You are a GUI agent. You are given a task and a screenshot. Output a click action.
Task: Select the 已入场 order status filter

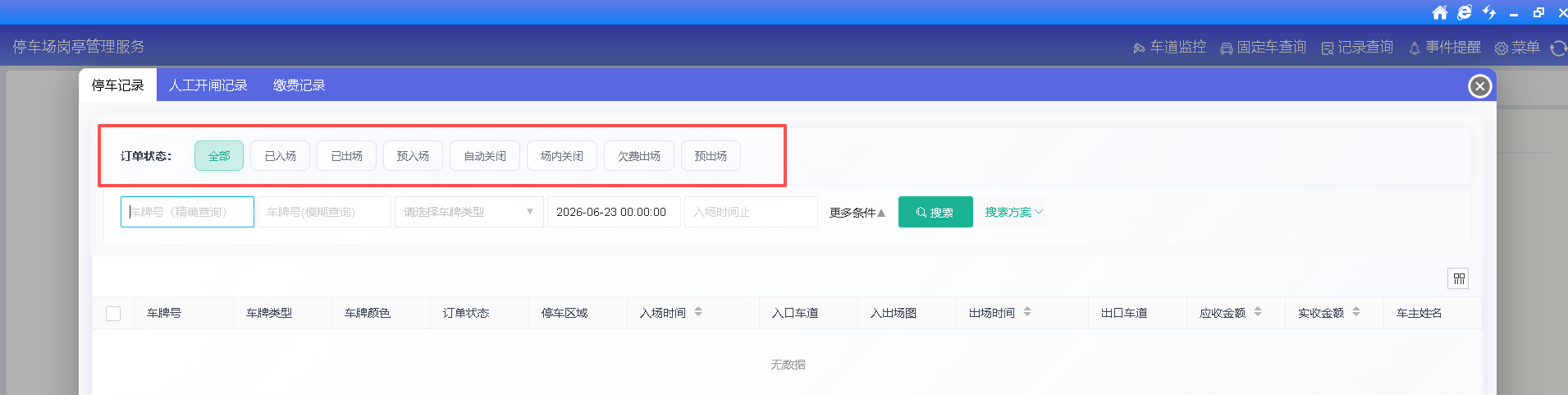[280, 156]
